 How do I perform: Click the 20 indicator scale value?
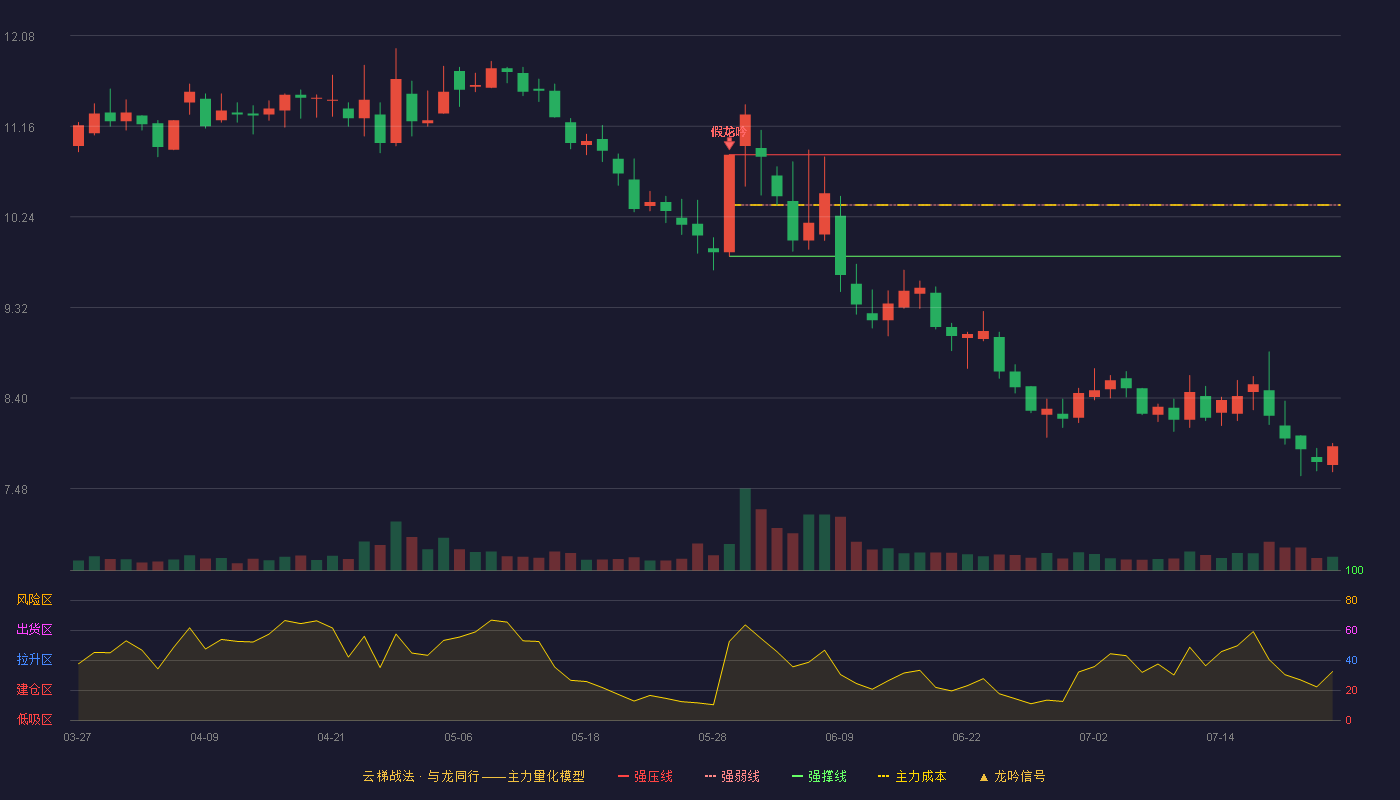(x=1351, y=690)
